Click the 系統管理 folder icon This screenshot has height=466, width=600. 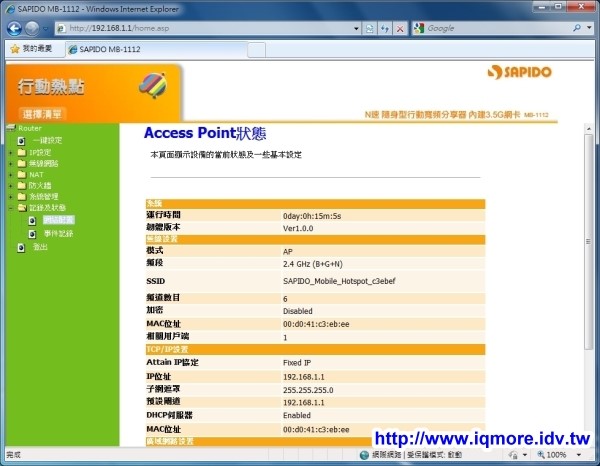point(22,197)
